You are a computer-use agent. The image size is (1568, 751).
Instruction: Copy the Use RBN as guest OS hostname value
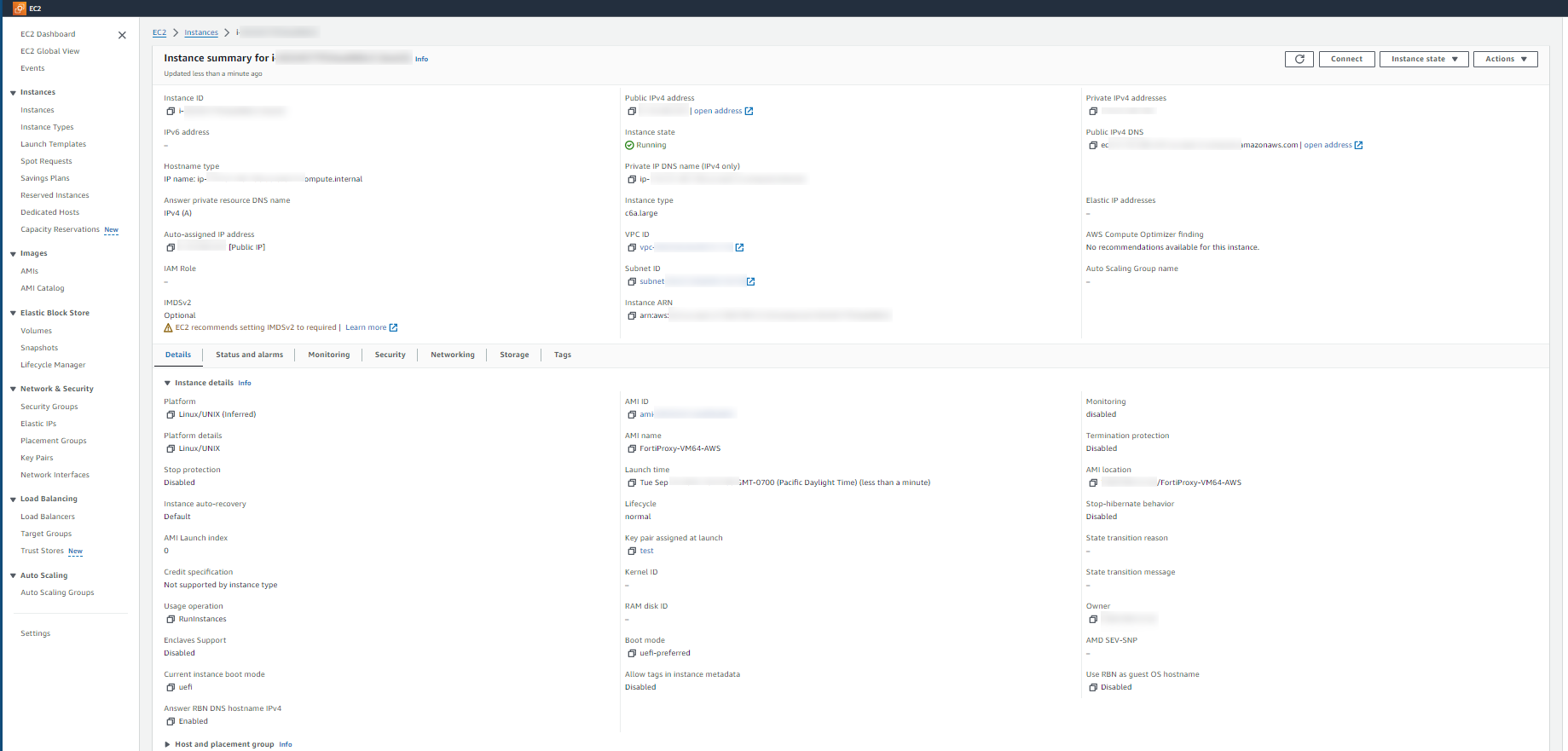click(1093, 687)
